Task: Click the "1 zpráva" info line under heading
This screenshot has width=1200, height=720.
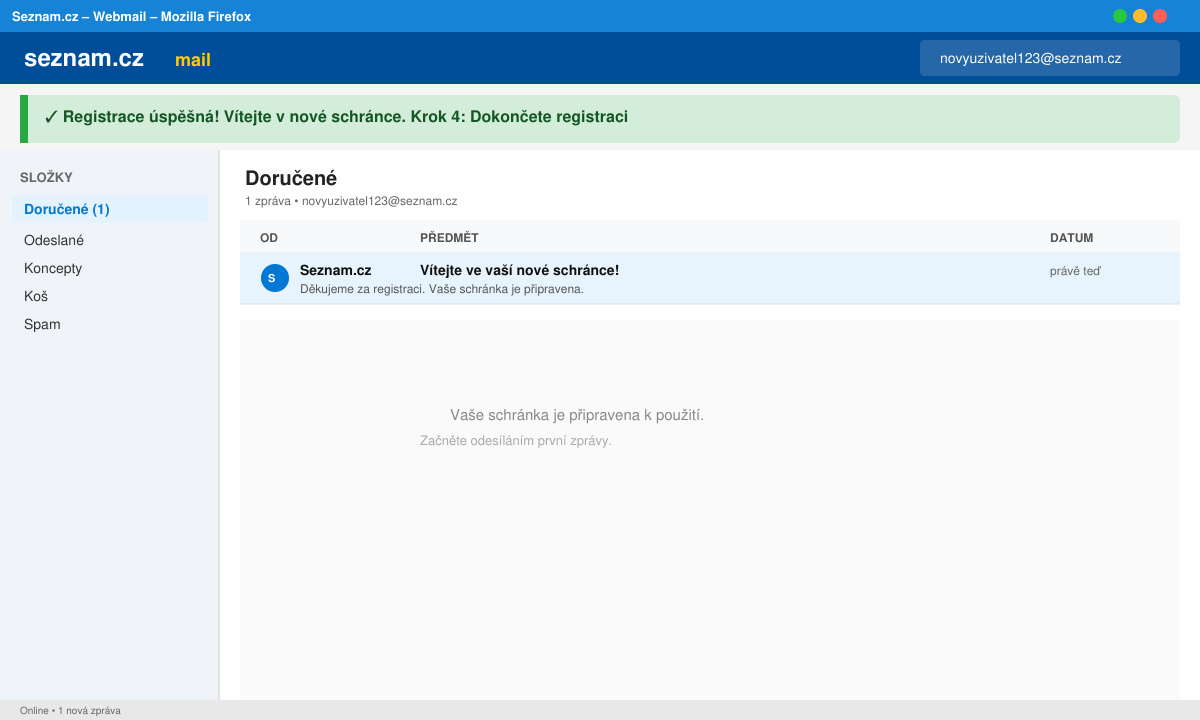Action: coord(351,201)
